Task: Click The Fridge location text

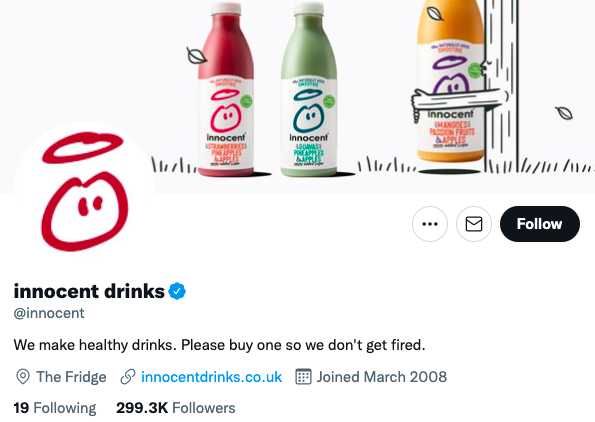Action: point(71,377)
